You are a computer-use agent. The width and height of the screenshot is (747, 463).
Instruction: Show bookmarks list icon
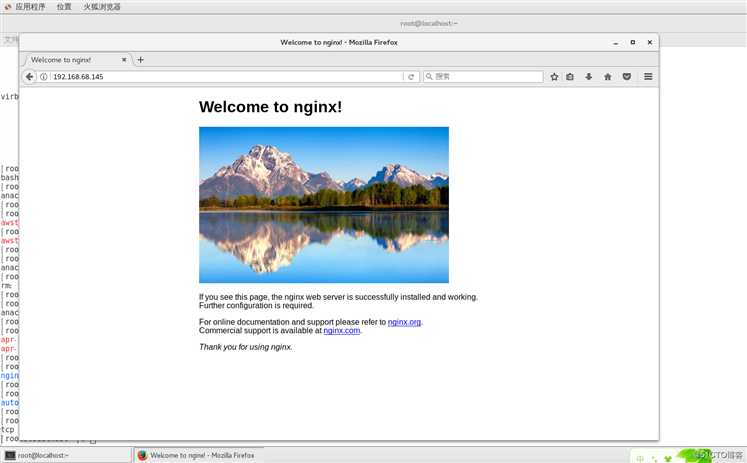570,77
